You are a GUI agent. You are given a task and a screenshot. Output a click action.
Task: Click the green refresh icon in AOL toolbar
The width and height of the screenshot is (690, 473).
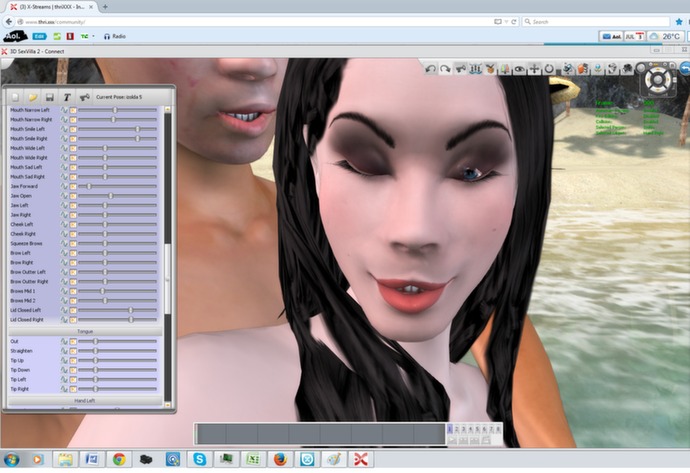click(x=57, y=37)
